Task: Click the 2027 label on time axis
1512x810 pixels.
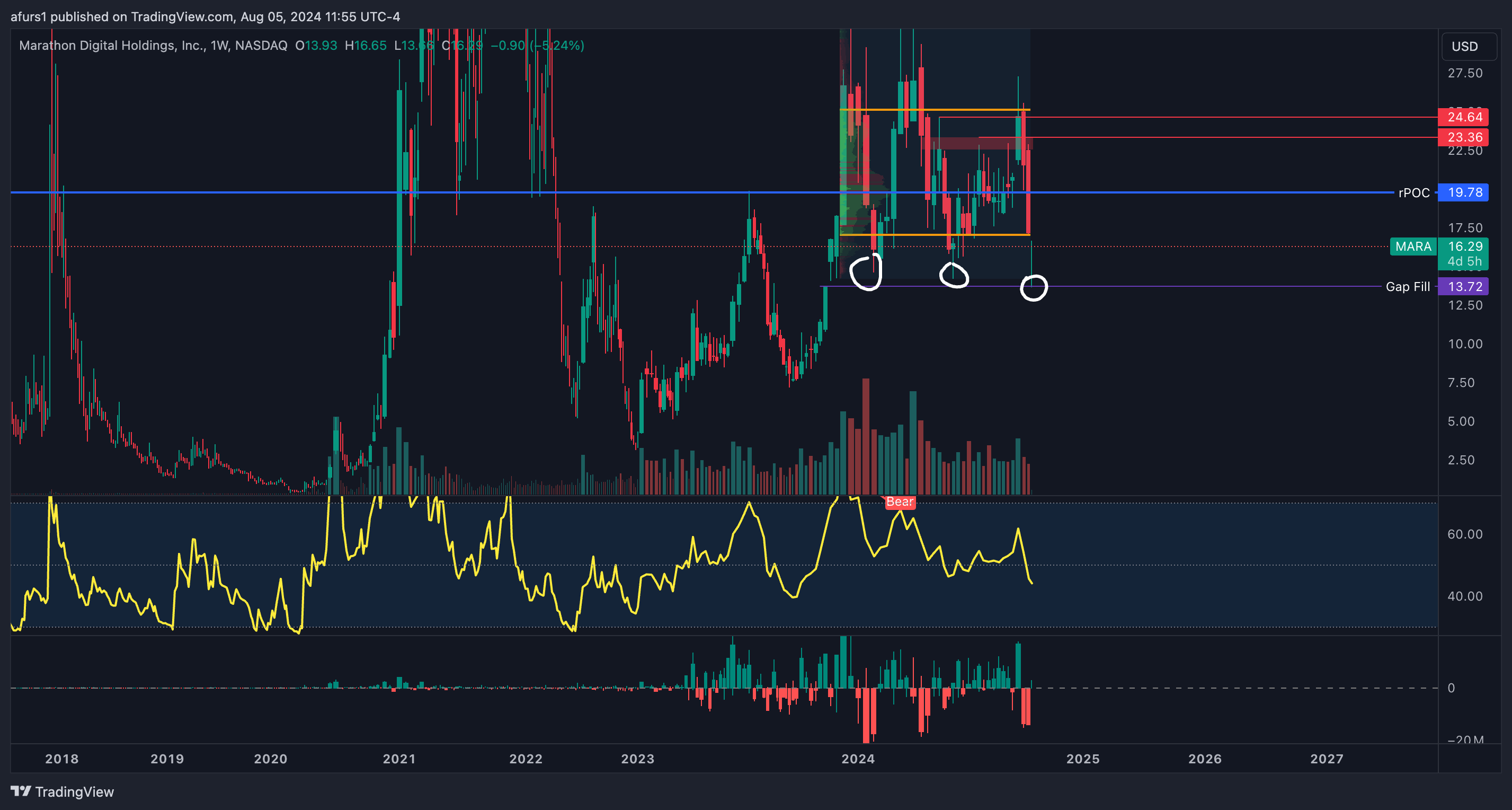Action: click(1327, 759)
